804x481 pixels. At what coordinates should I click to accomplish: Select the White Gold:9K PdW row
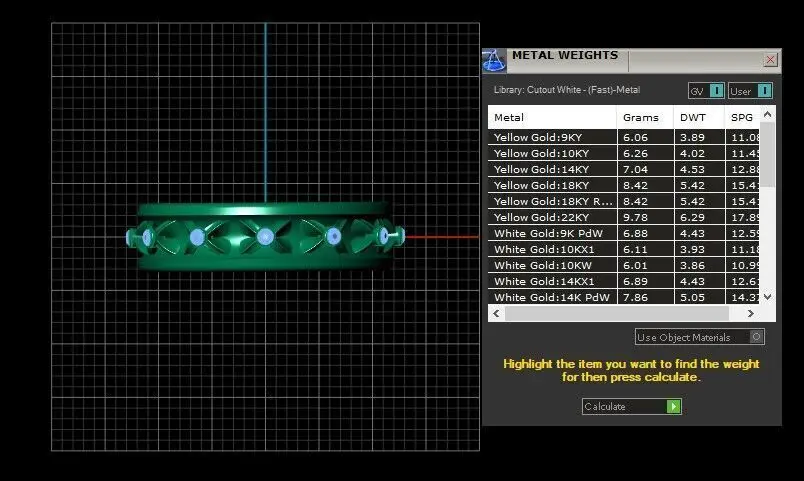[x=624, y=233]
